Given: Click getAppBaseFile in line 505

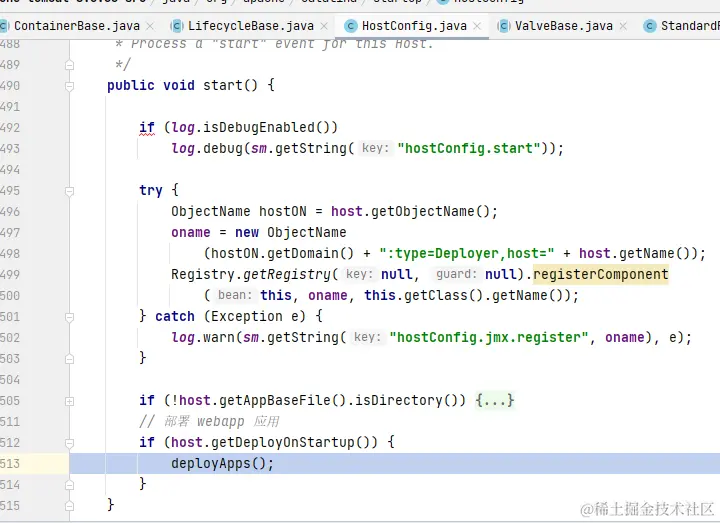Looking at the screenshot, I should tap(275, 400).
